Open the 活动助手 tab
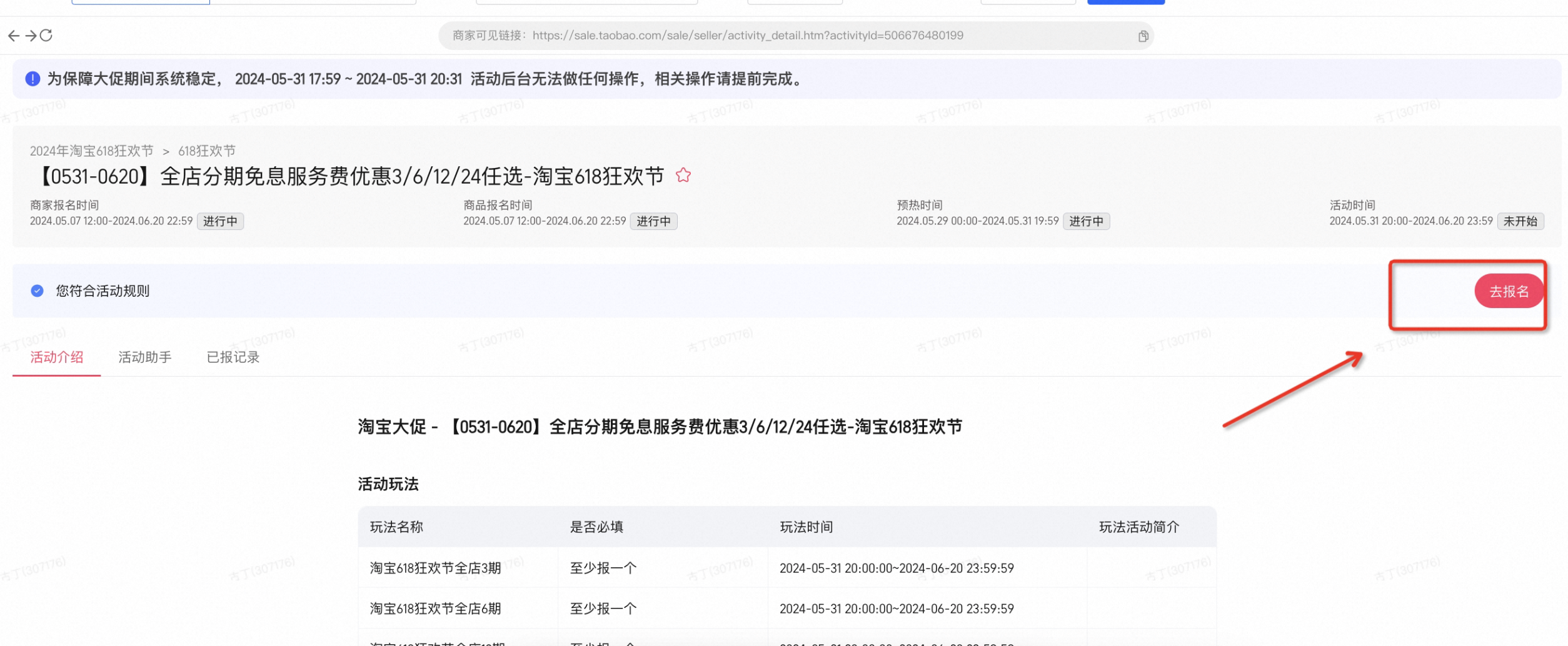The image size is (1568, 646). point(145,357)
